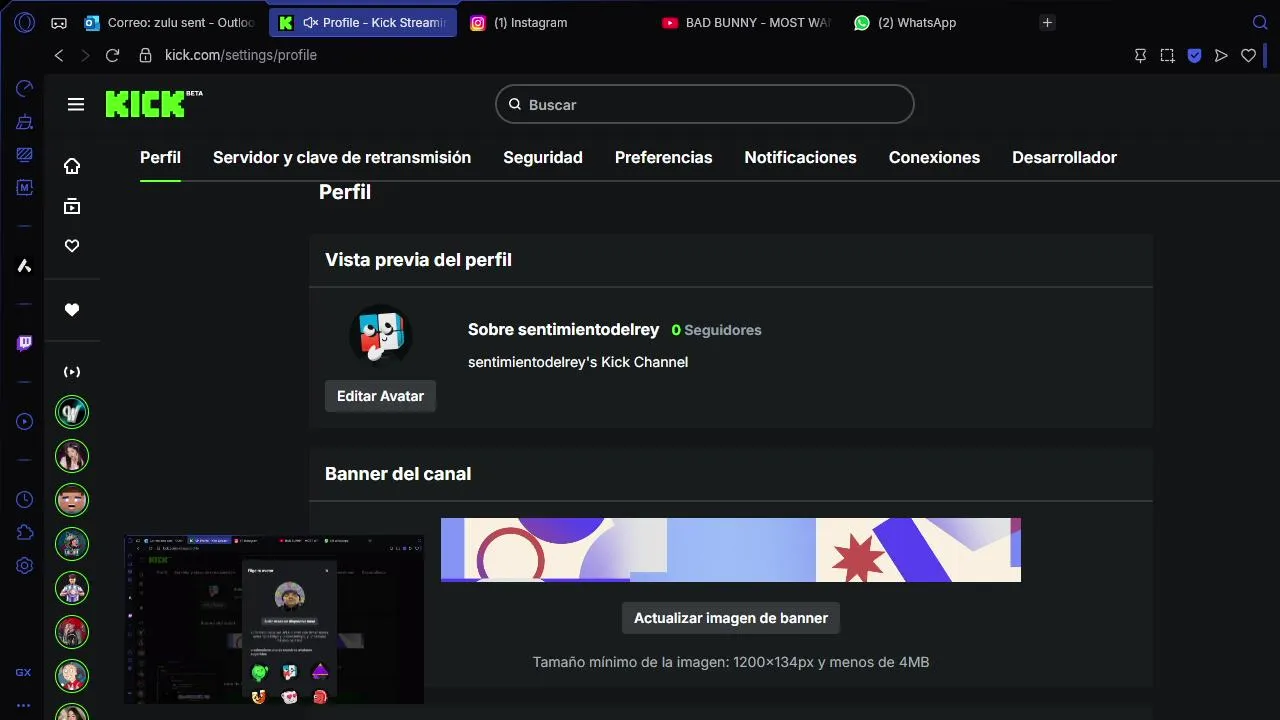Open Kick browse icon with play symbol
The image size is (1280, 720).
click(72, 206)
